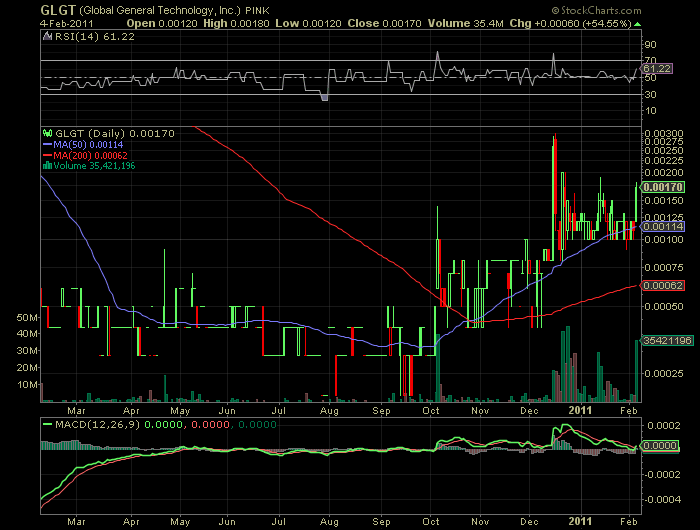This screenshot has height=530, width=700.
Task: Click the 0.00062 MA(200) axis tag
Action: point(662,285)
